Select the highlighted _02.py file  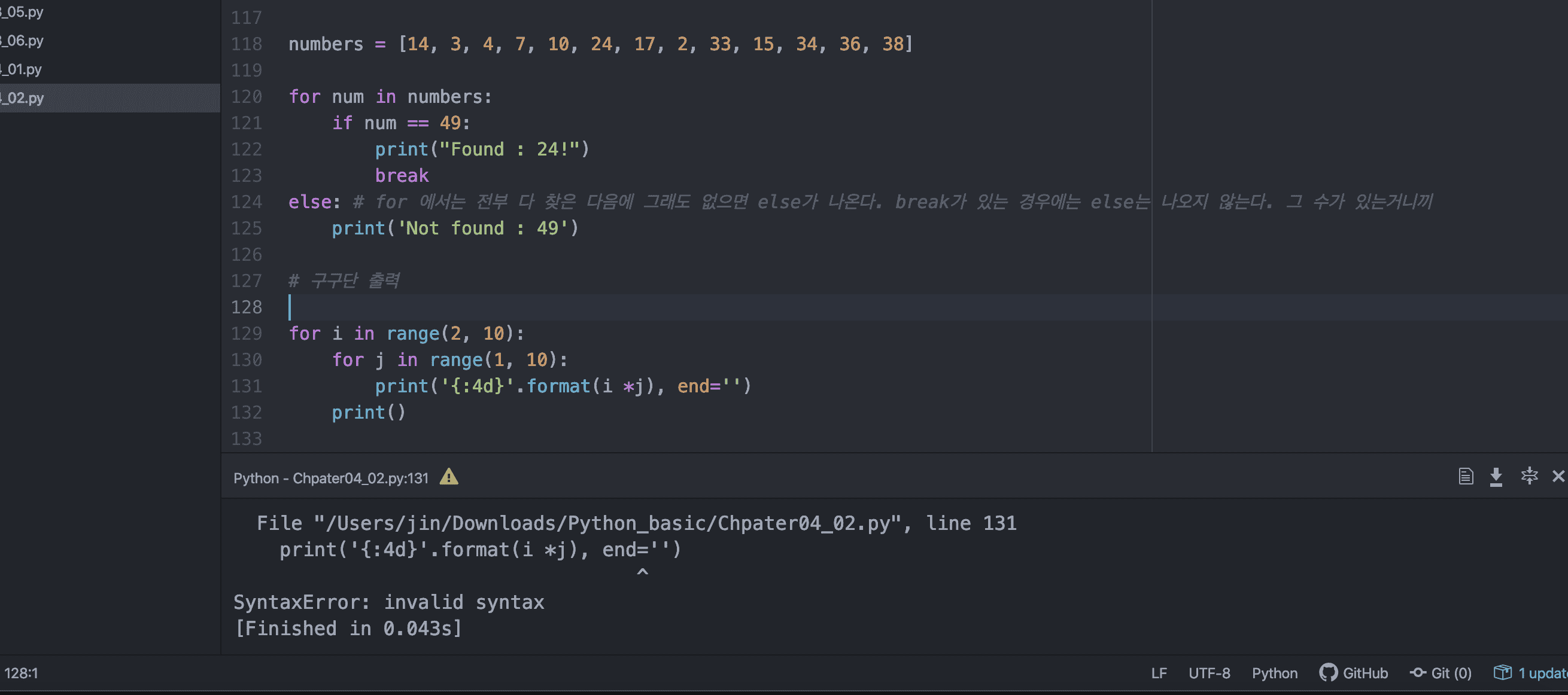pos(25,98)
